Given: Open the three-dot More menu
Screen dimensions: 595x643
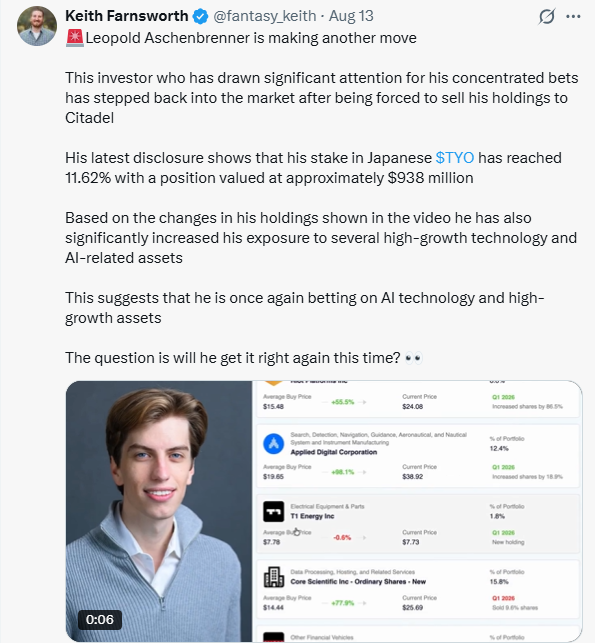Looking at the screenshot, I should (x=573, y=16).
